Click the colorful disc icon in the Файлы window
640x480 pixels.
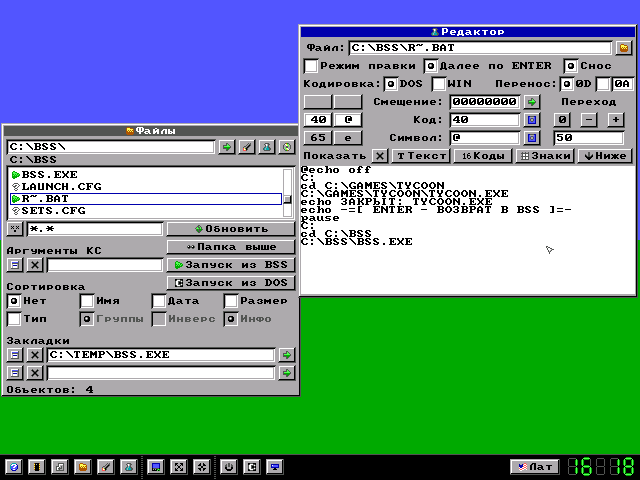287,147
